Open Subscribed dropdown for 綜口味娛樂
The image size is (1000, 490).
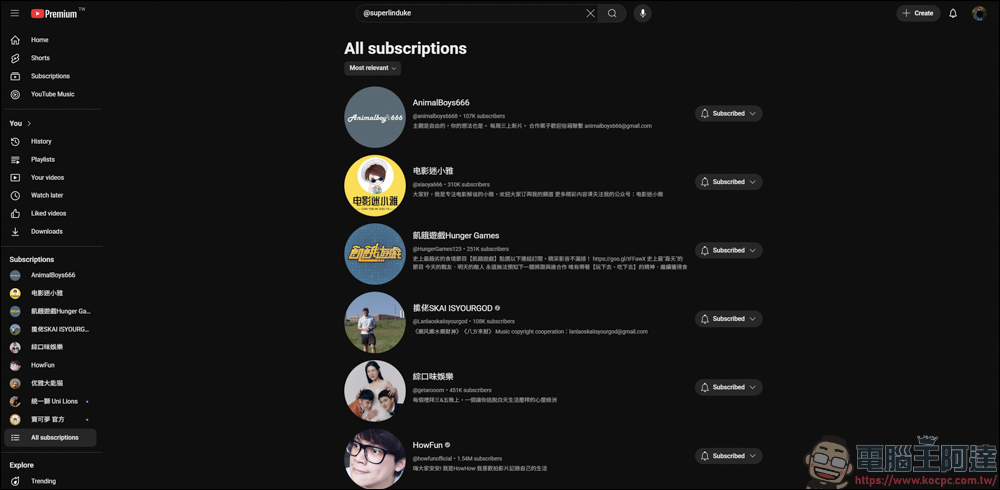coord(728,387)
